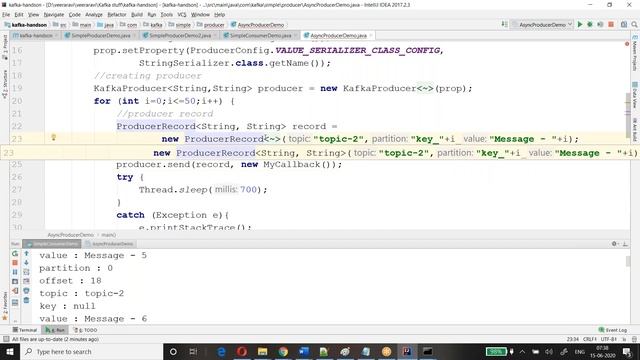
Task: Hide the Run panel with the minimize icon
Action: click(625, 244)
